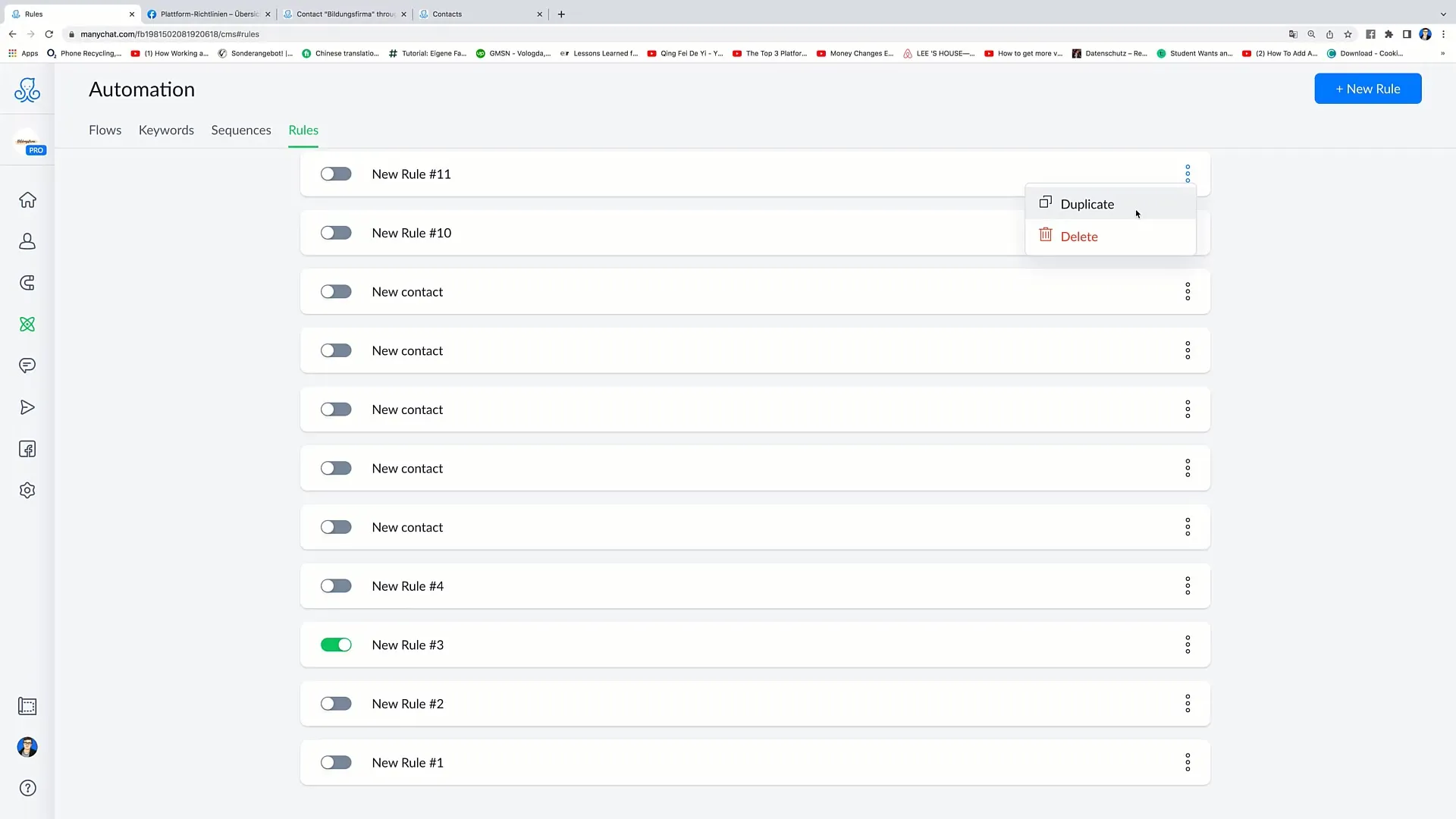Open the Growth Tools icon
Screen dimensions: 1456x819
[x=28, y=283]
